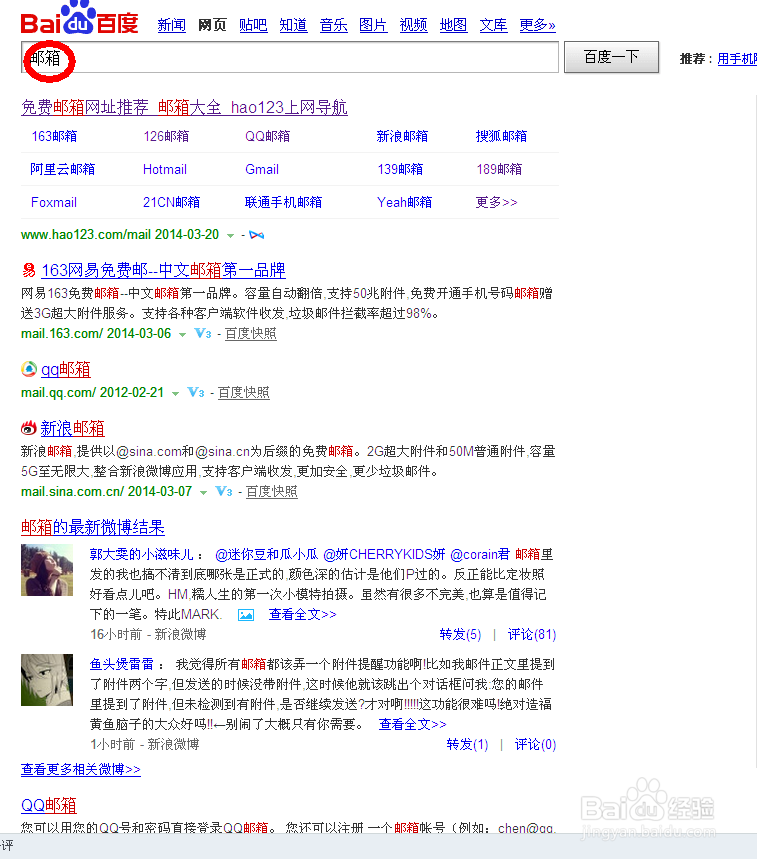Open 新浪邮箱 quick link in table
This screenshot has width=757, height=859.
coord(402,136)
